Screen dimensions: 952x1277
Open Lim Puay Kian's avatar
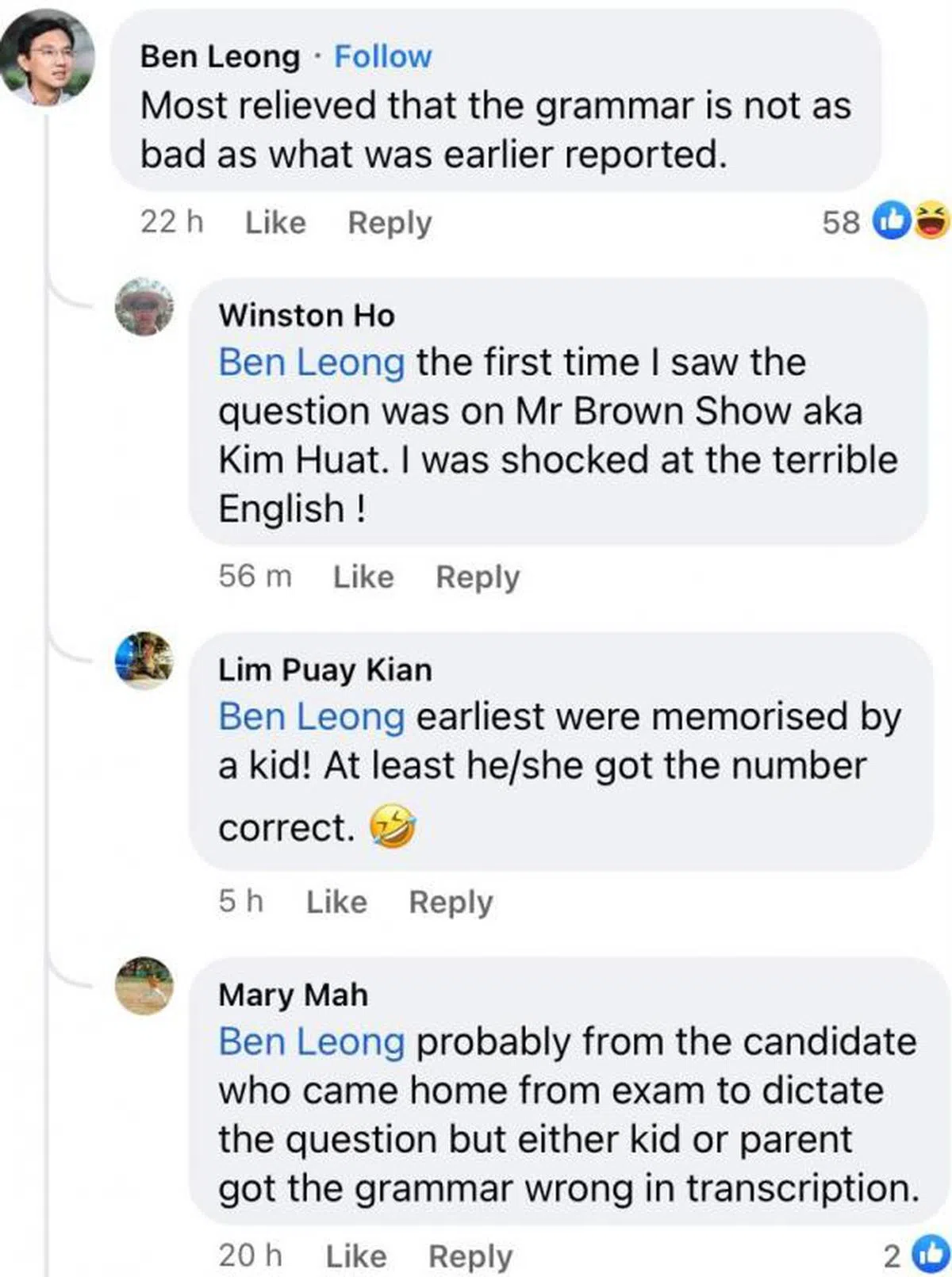(x=144, y=660)
